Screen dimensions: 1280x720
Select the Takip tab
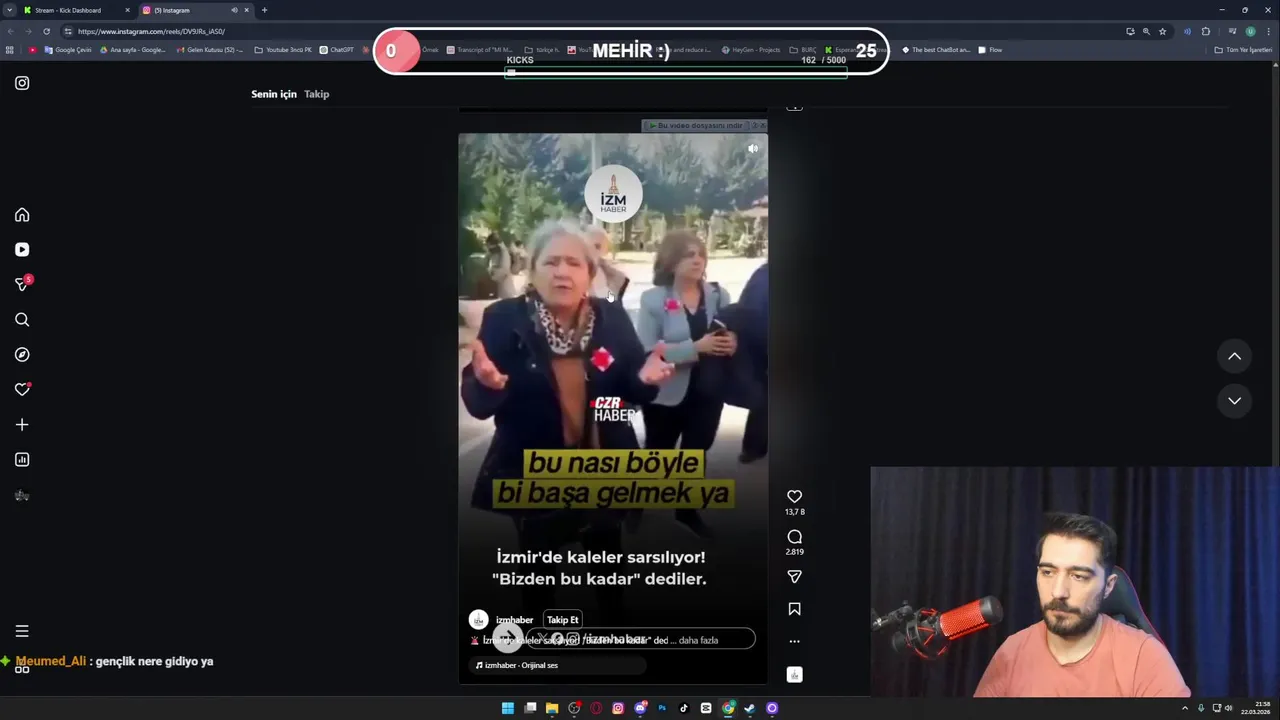click(317, 94)
